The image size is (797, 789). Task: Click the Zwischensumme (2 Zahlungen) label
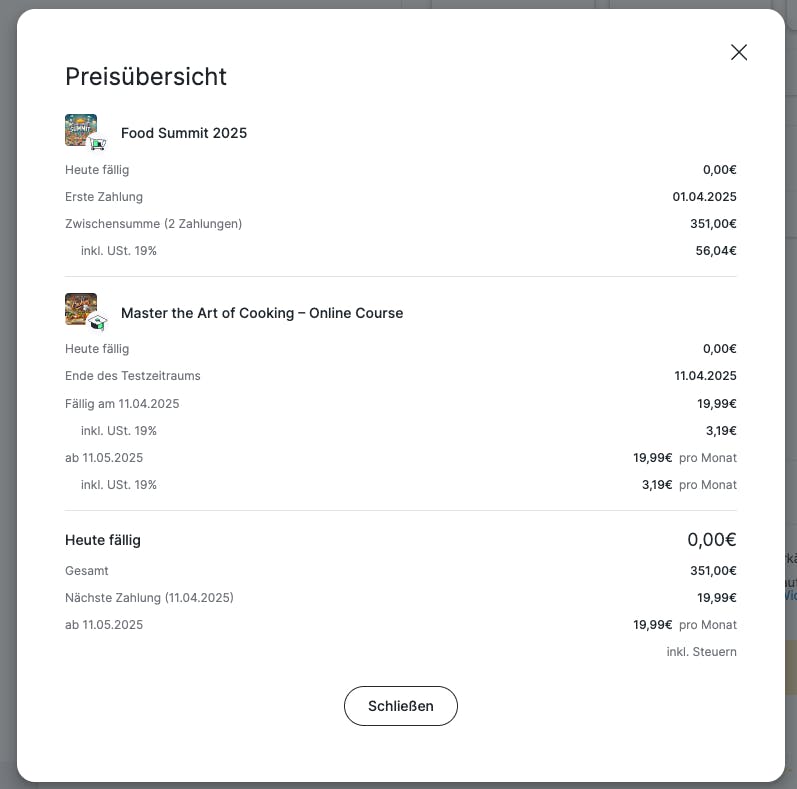pos(153,224)
